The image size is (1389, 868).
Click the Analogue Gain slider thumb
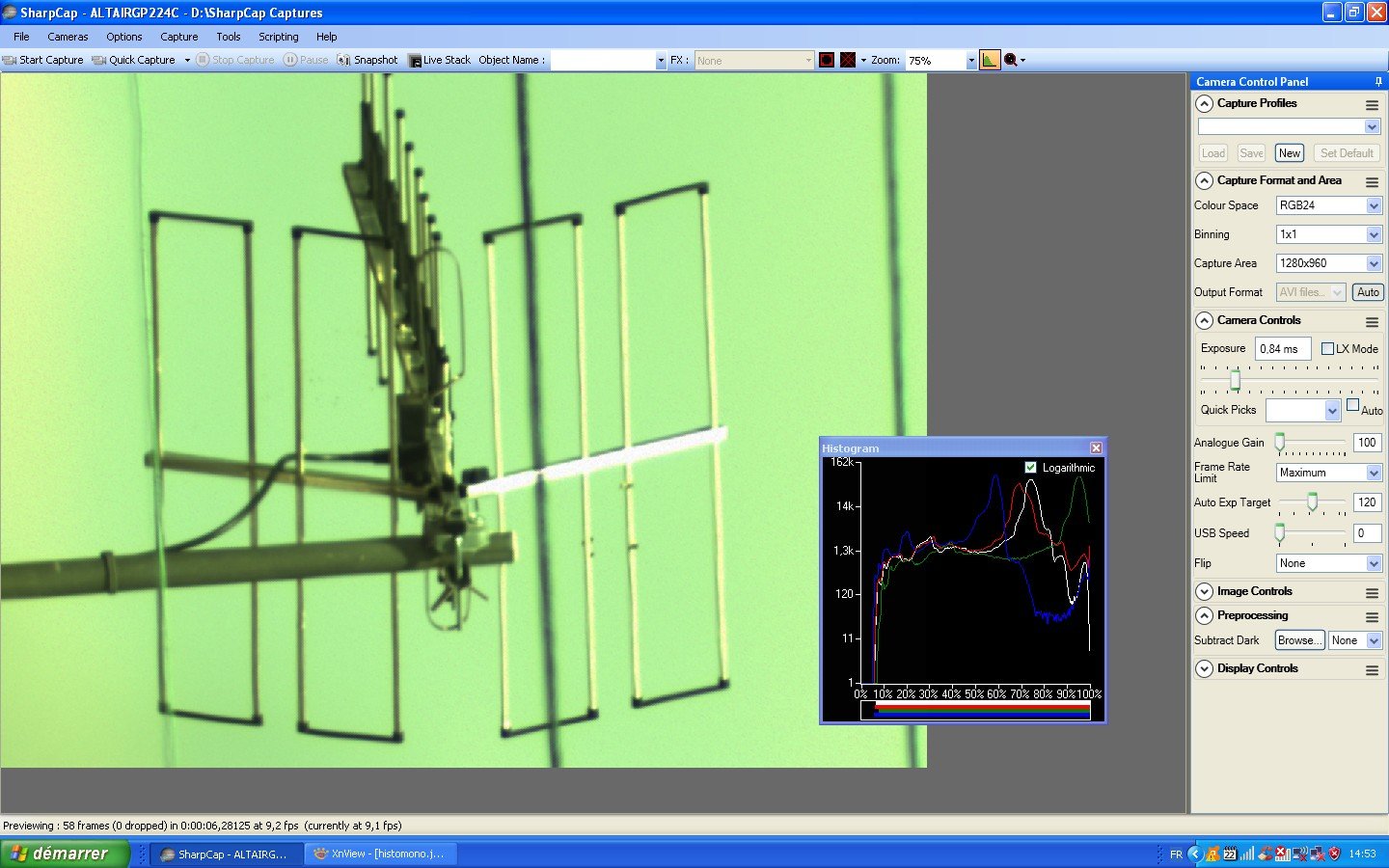click(1280, 443)
